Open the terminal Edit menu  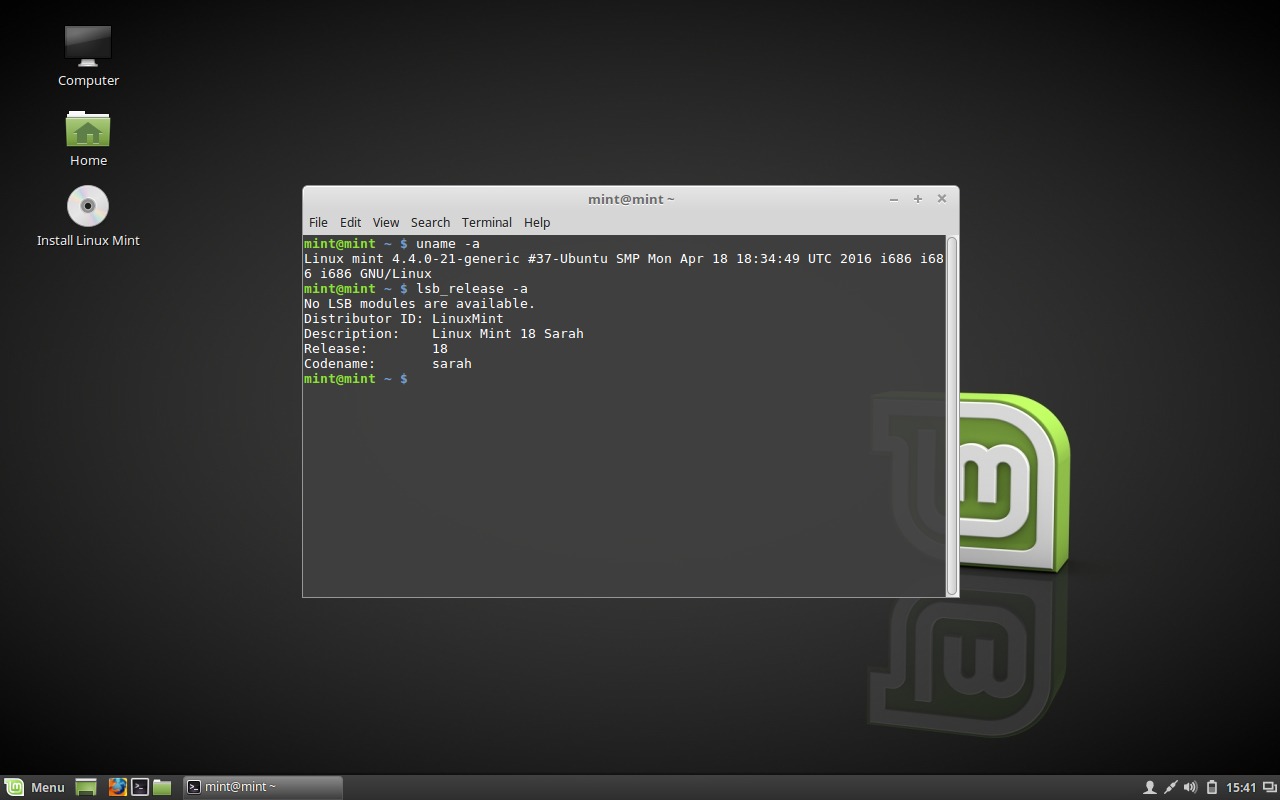point(350,222)
